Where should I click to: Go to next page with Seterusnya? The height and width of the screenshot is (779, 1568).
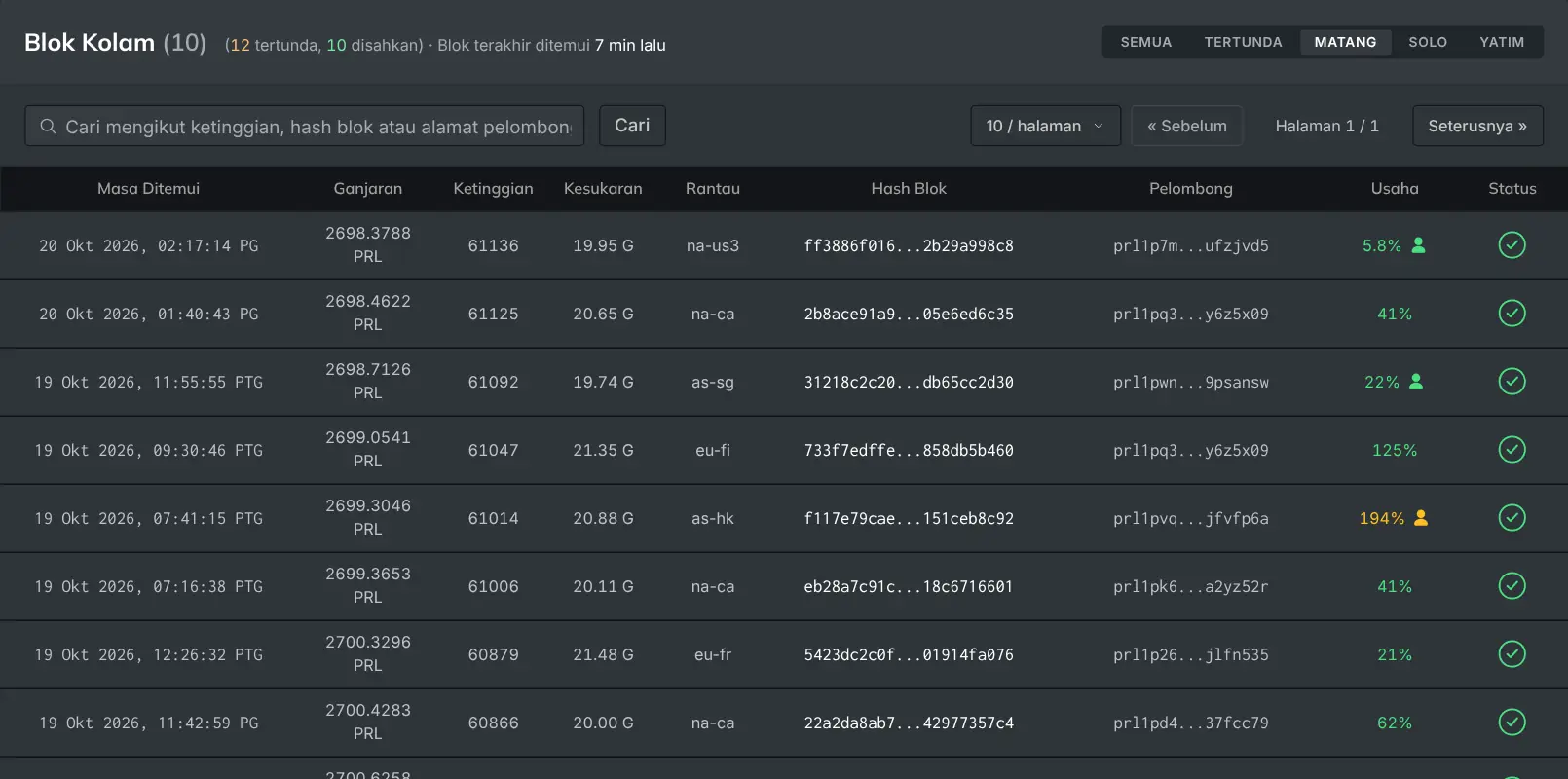click(1477, 126)
